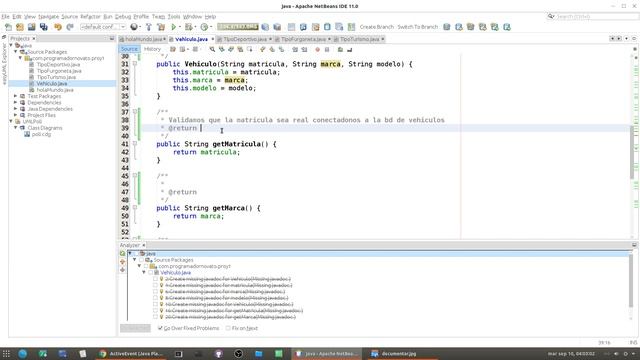This screenshot has height=360, width=640.
Task: Click the Chrome ActiveEvent taskbar item
Action: coord(131,354)
